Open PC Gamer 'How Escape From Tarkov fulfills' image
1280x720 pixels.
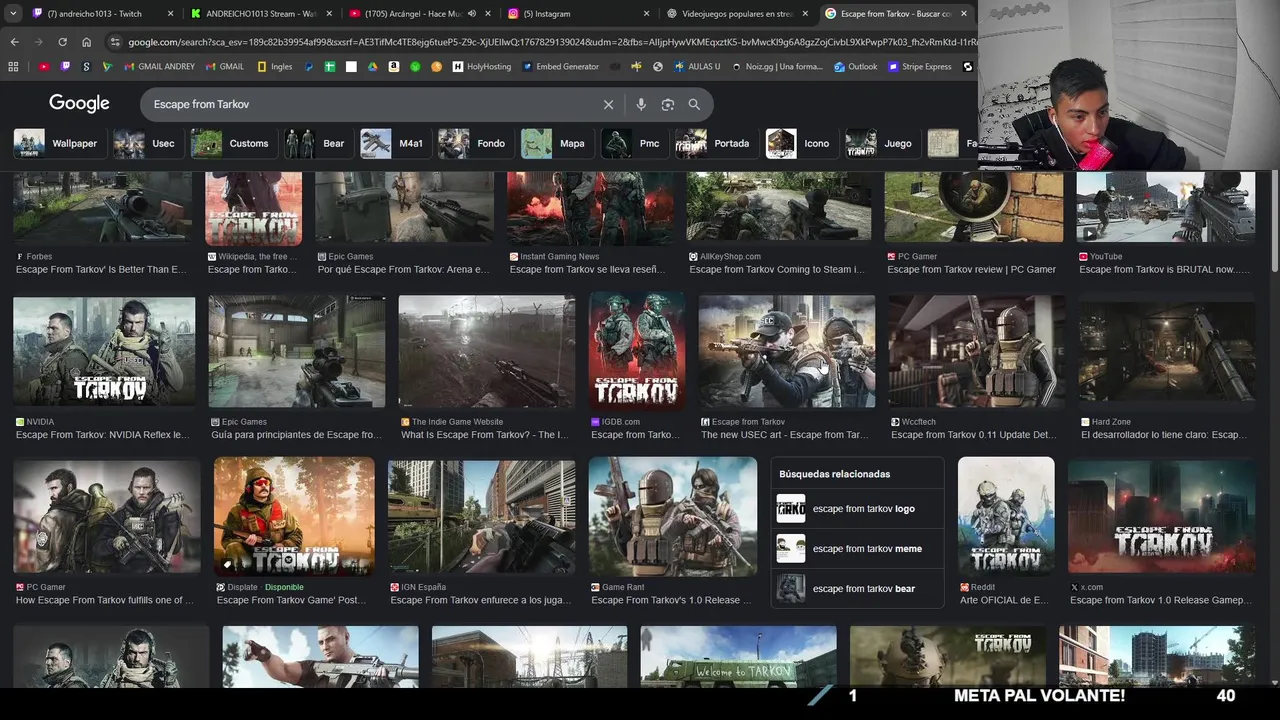point(107,516)
